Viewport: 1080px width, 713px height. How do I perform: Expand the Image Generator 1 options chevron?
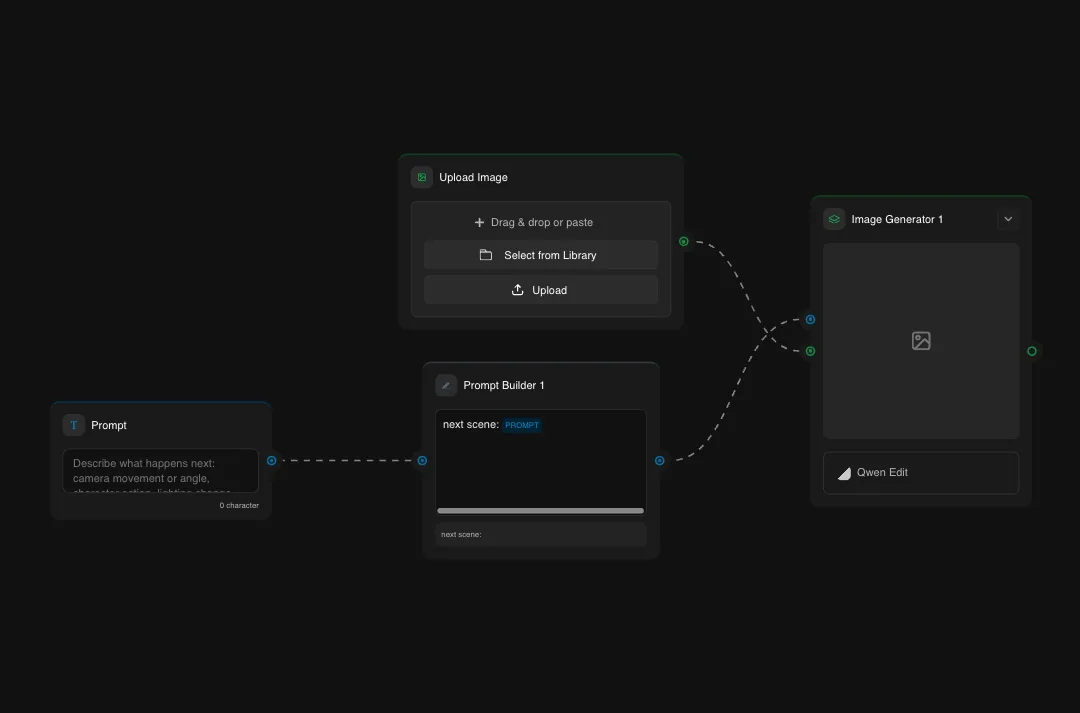1008,217
